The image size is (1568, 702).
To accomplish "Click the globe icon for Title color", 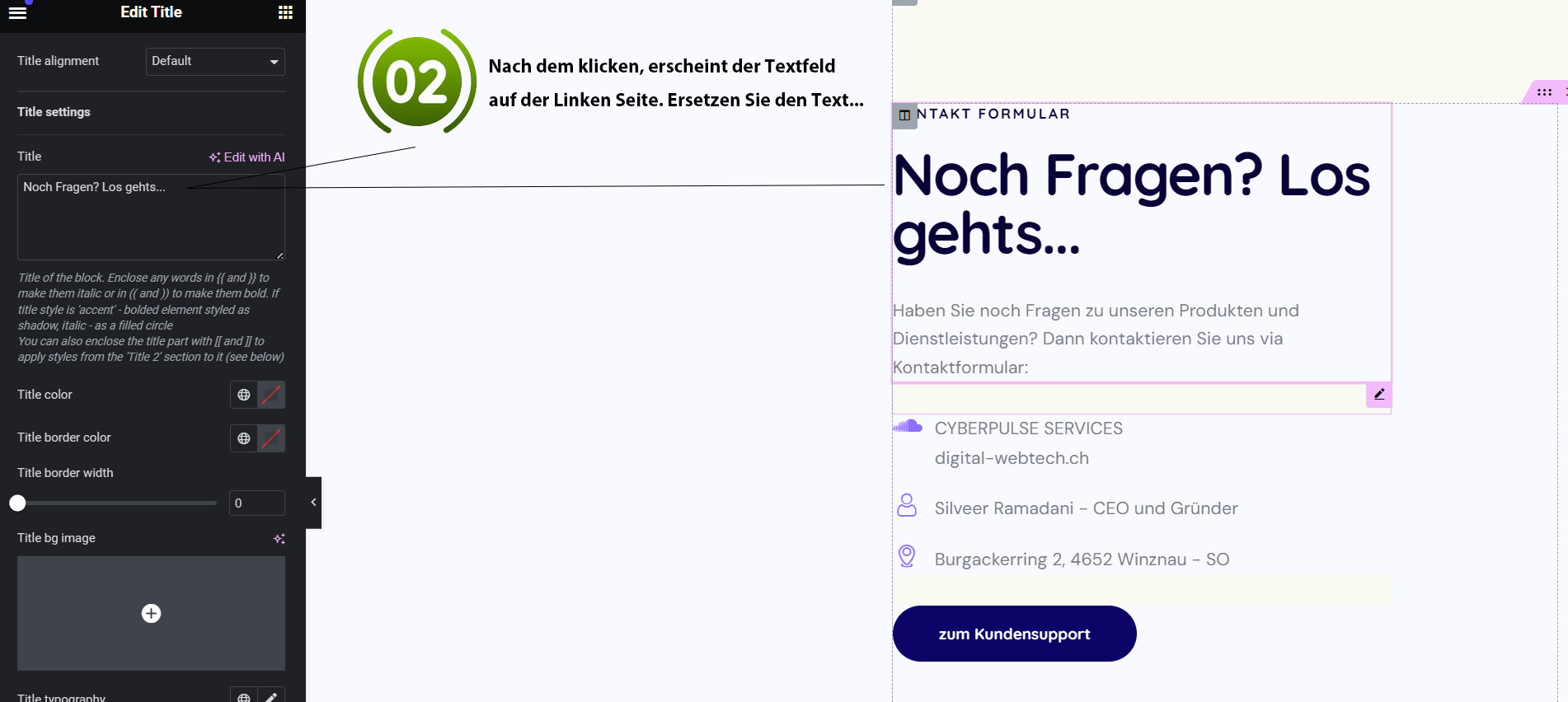I will 244,395.
